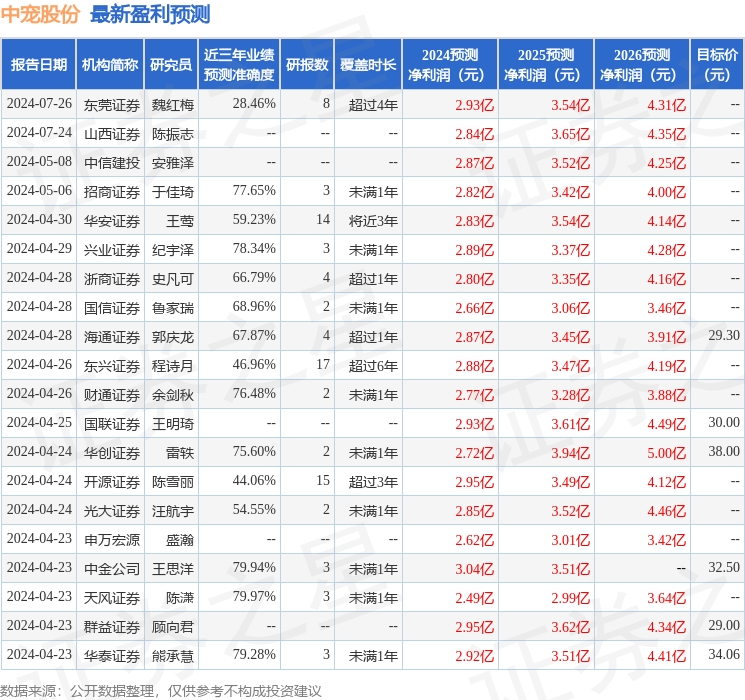Select the 开源证券 cell
The width and height of the screenshot is (745, 700).
[x=112, y=482]
